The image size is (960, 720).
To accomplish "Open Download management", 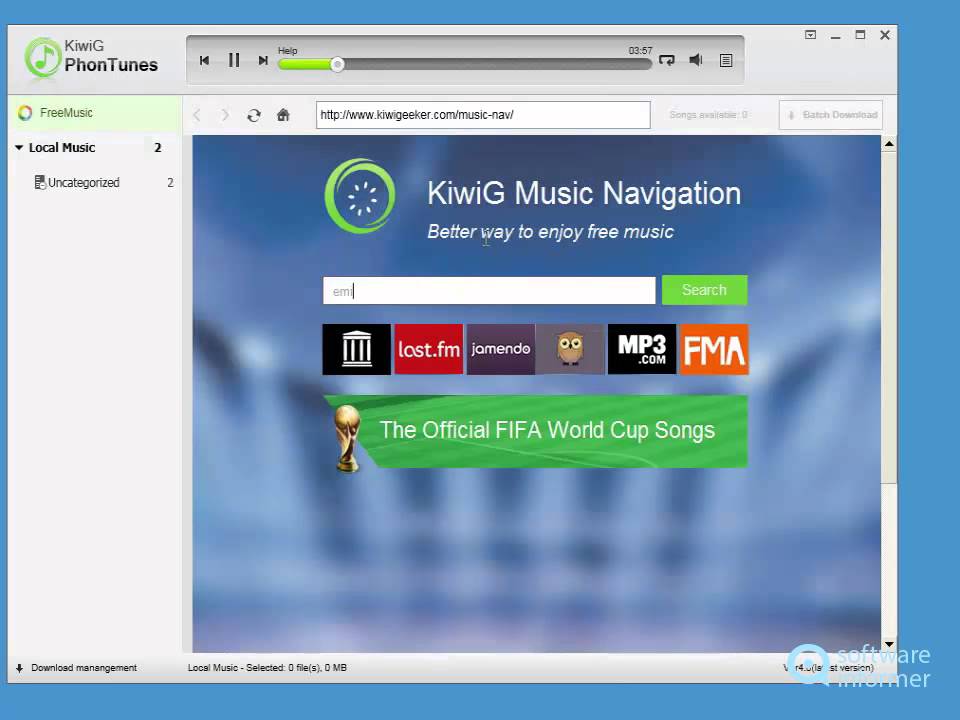I will tap(76, 668).
